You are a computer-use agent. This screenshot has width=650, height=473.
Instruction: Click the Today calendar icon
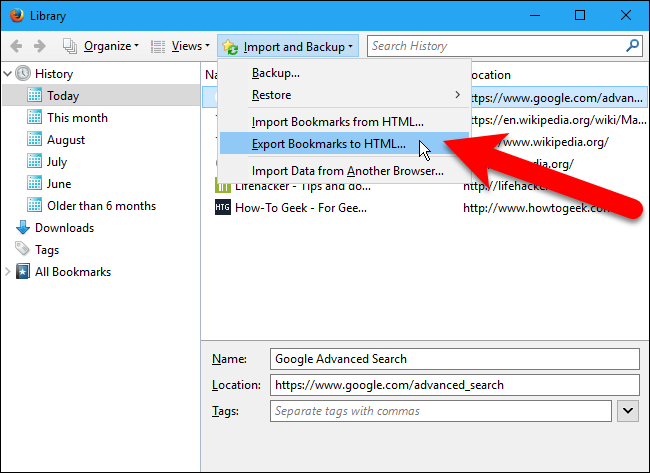(35, 96)
